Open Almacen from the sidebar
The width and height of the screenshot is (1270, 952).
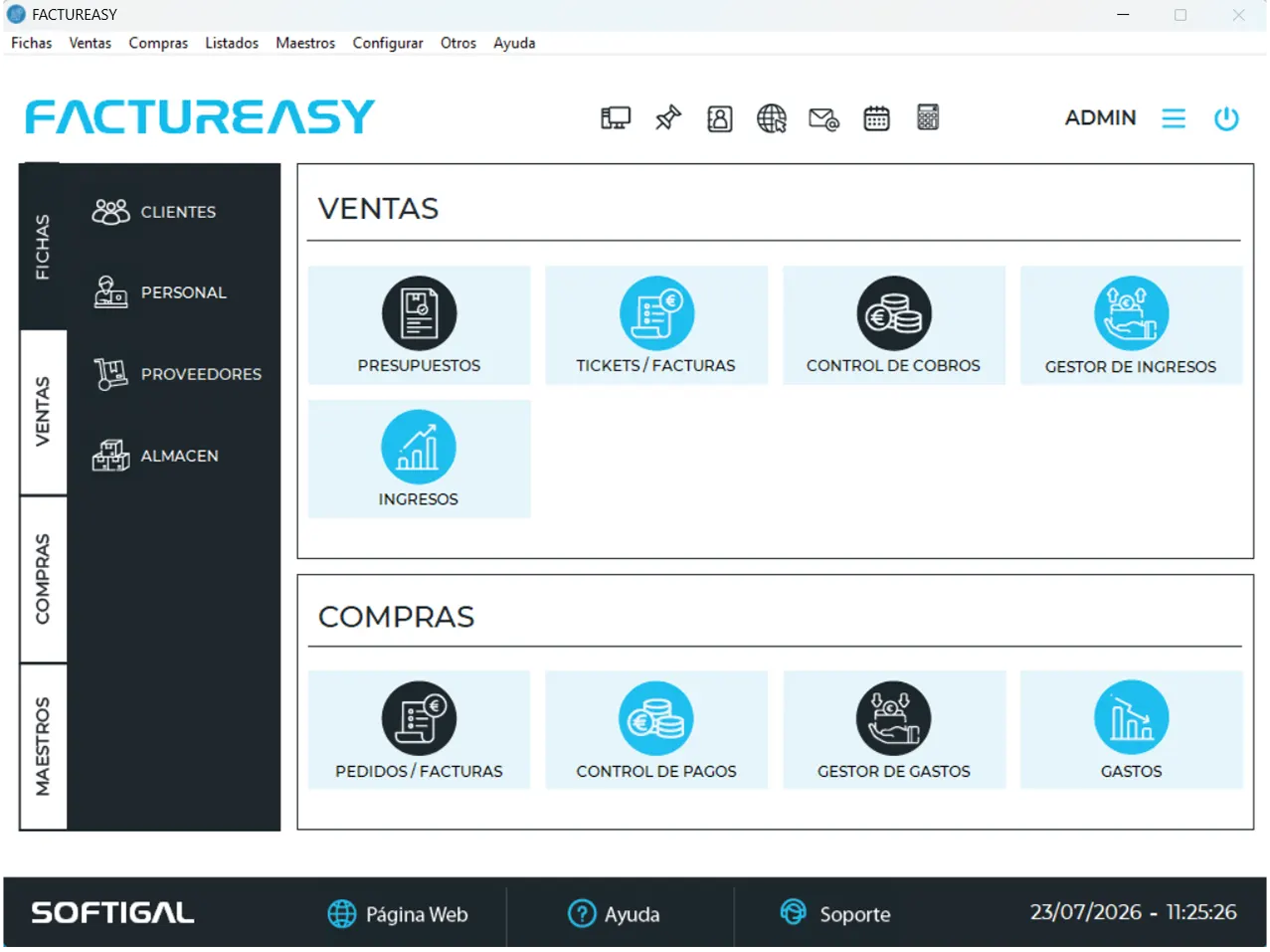pyautogui.click(x=155, y=456)
